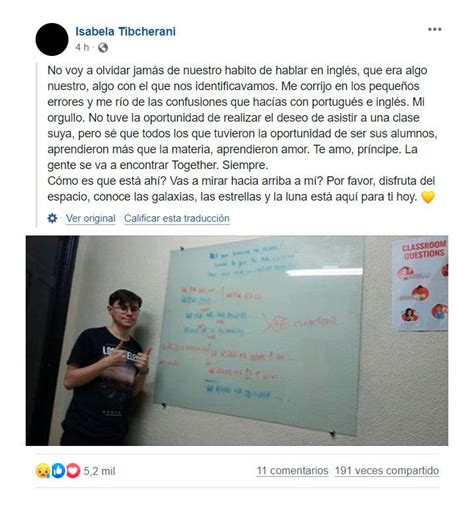The image size is (474, 515).
Task: Click the red heart reaction icon
Action: [73, 471]
